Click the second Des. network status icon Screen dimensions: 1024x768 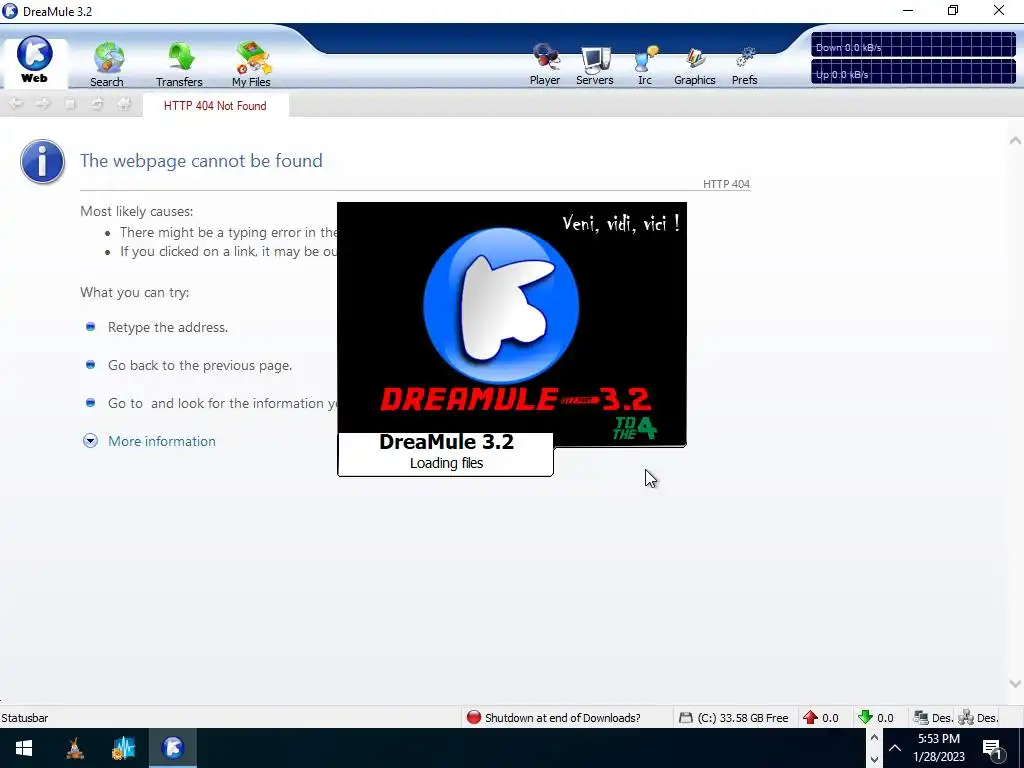(x=966, y=718)
